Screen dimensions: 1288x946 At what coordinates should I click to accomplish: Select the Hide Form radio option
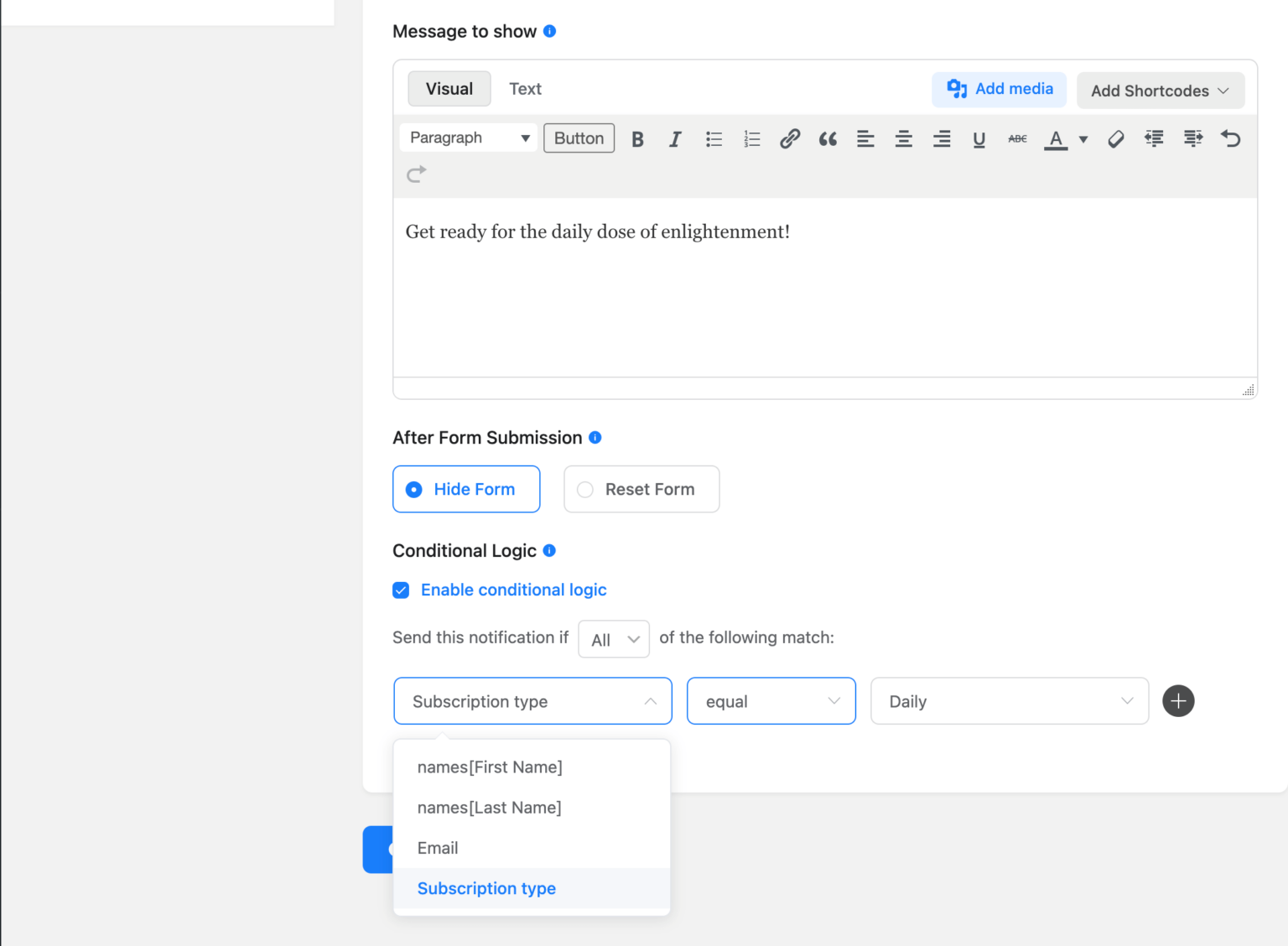tap(466, 489)
